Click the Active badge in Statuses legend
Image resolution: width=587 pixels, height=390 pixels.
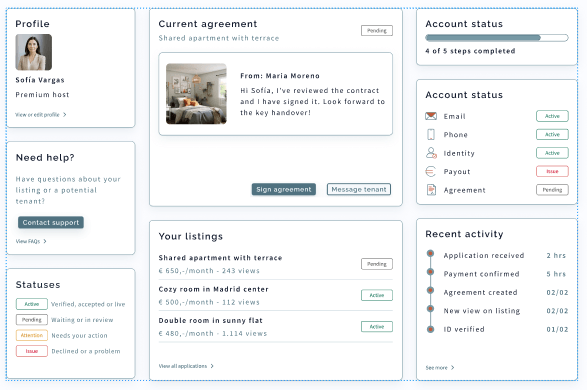(32, 304)
